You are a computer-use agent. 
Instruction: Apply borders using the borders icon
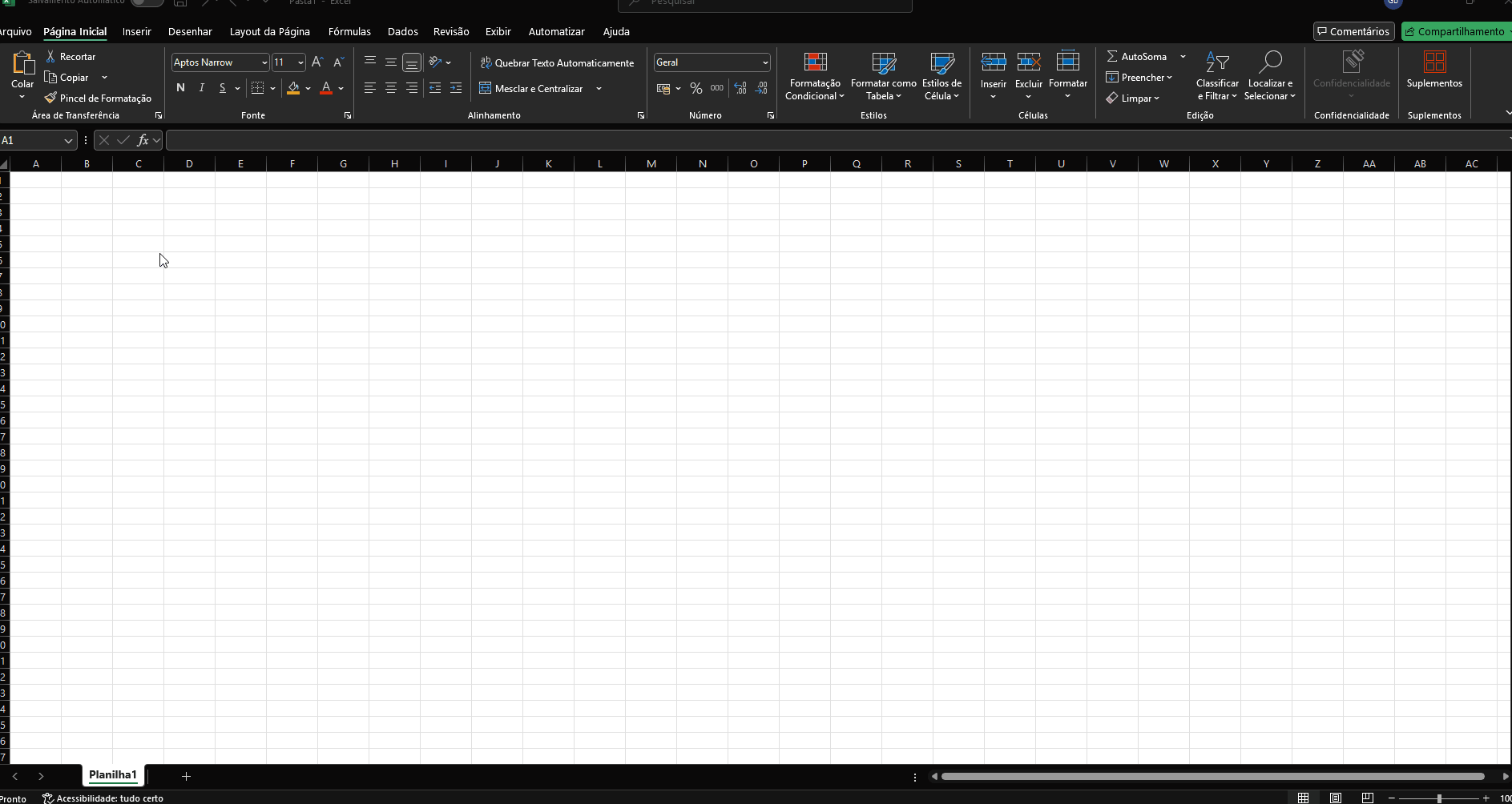pos(257,87)
